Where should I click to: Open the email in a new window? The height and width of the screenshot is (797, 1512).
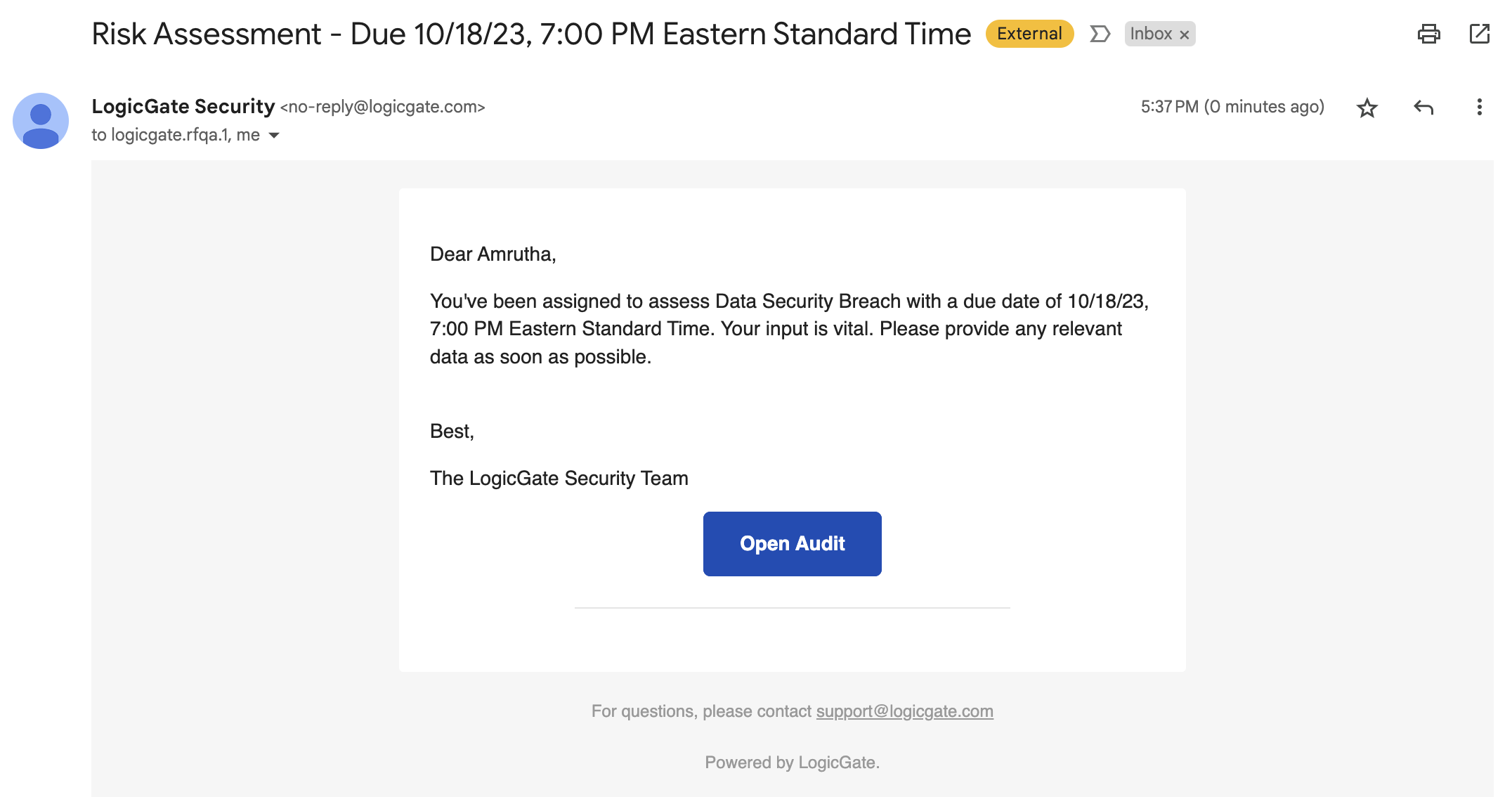point(1479,34)
